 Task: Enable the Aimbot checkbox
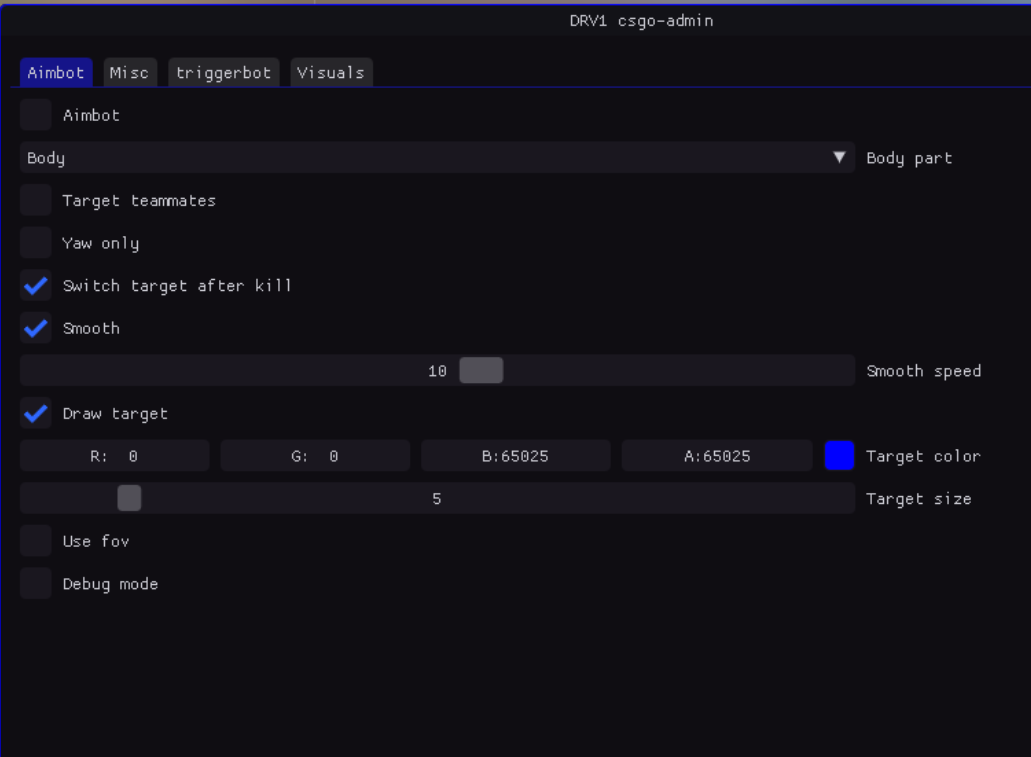pos(36,115)
